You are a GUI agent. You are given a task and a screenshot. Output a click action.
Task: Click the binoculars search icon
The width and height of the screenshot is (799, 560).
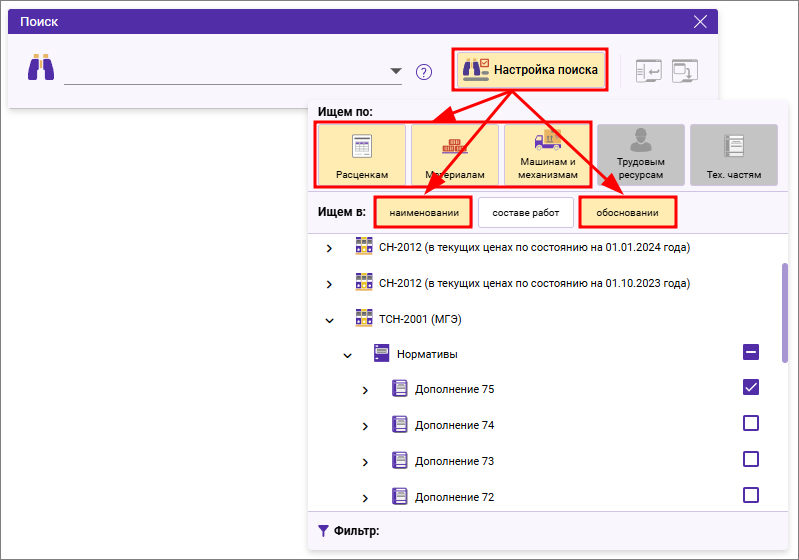41,69
